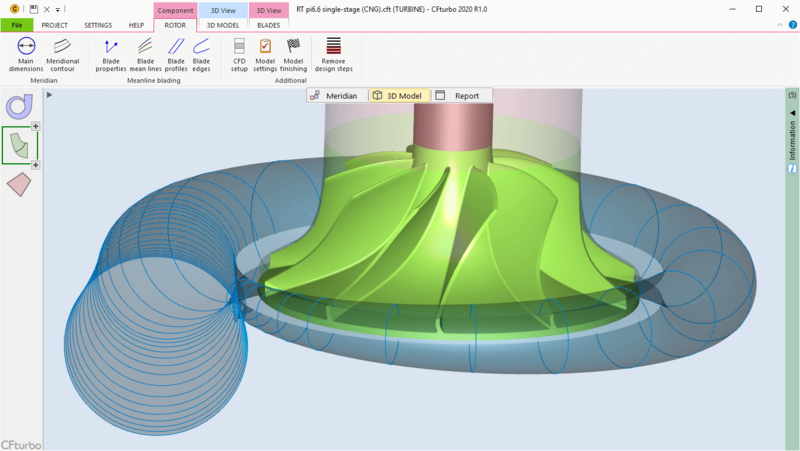The image size is (800, 451).
Task: Open Blade mean lines design step
Action: tap(146, 54)
